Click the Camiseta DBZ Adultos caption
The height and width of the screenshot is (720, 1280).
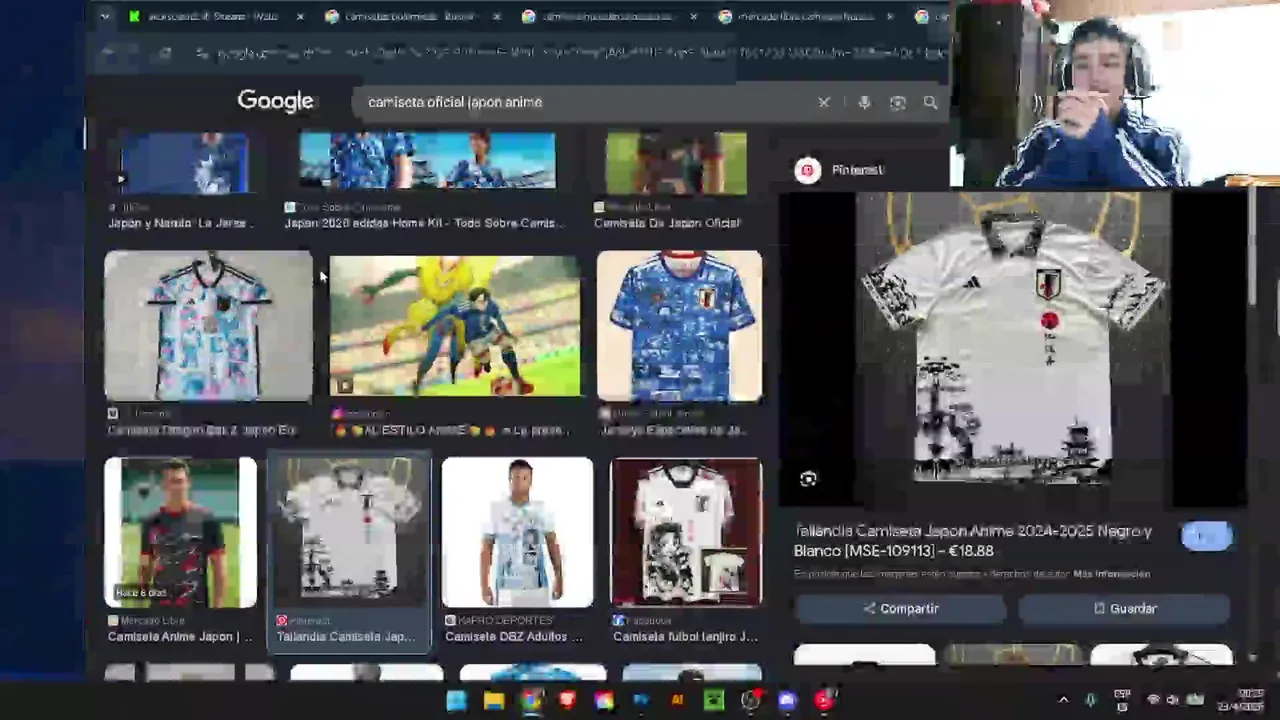pos(514,637)
